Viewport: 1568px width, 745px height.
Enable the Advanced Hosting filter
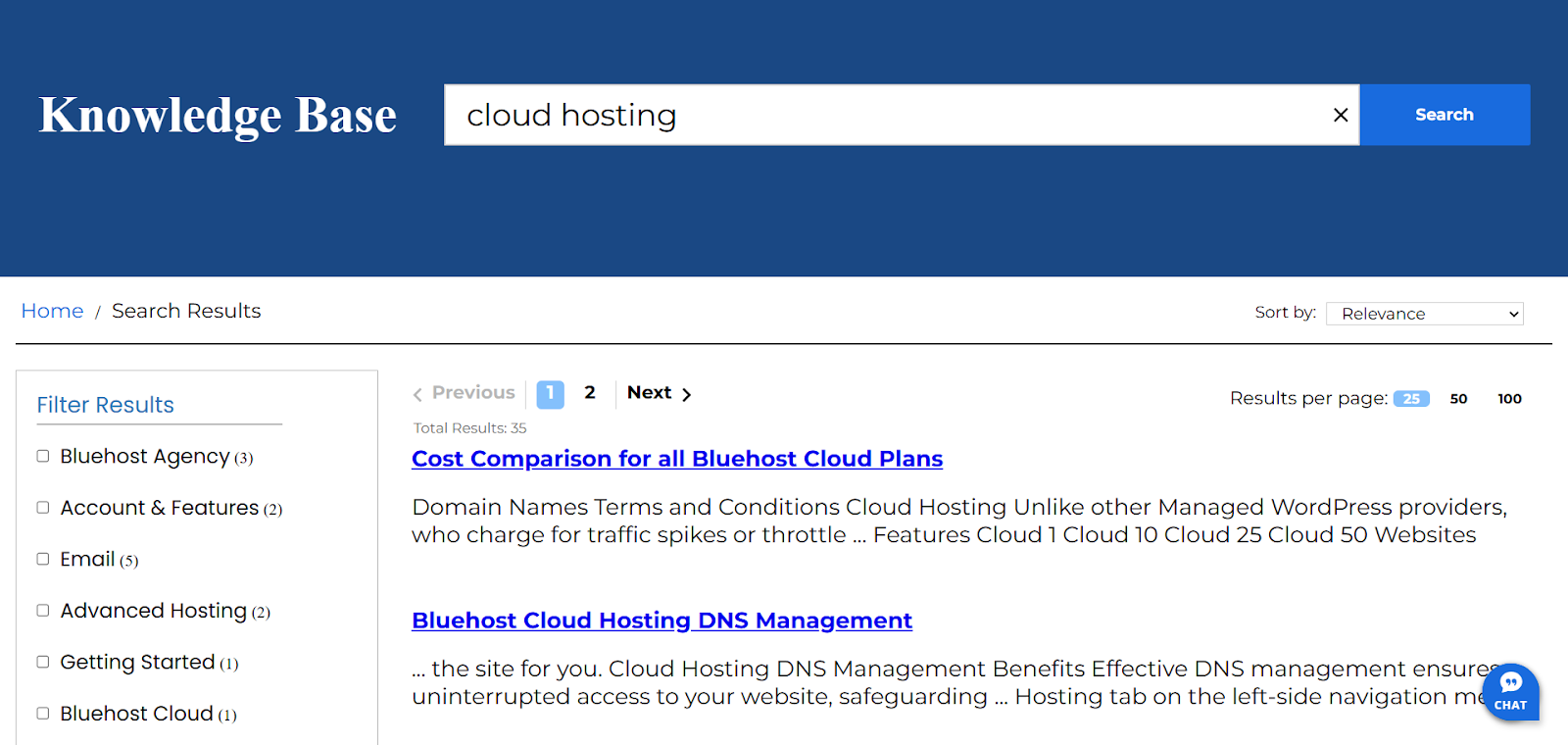click(x=43, y=611)
